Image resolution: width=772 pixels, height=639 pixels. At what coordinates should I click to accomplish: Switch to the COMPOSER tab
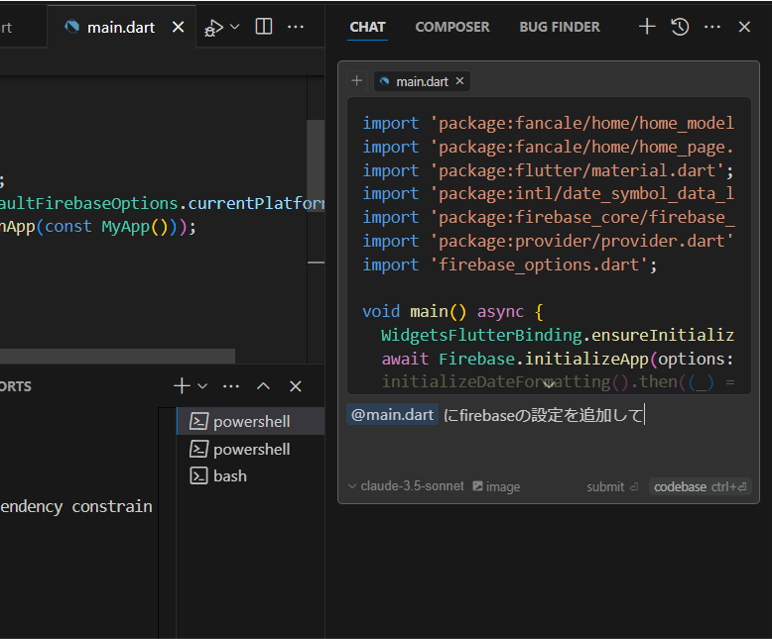[x=452, y=27]
